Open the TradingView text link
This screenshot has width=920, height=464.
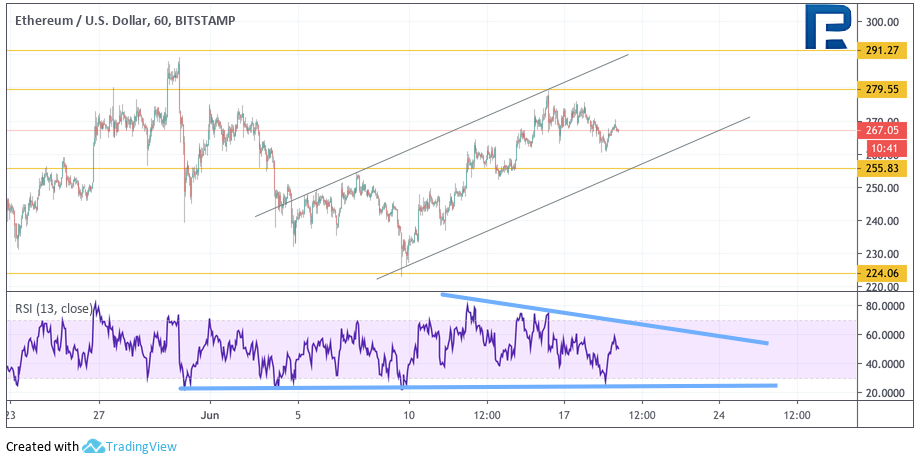tap(141, 447)
